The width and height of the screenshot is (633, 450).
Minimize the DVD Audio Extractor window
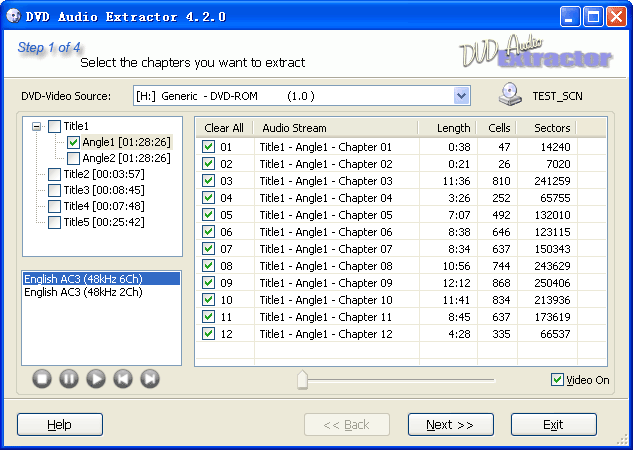pyautogui.click(x=570, y=17)
